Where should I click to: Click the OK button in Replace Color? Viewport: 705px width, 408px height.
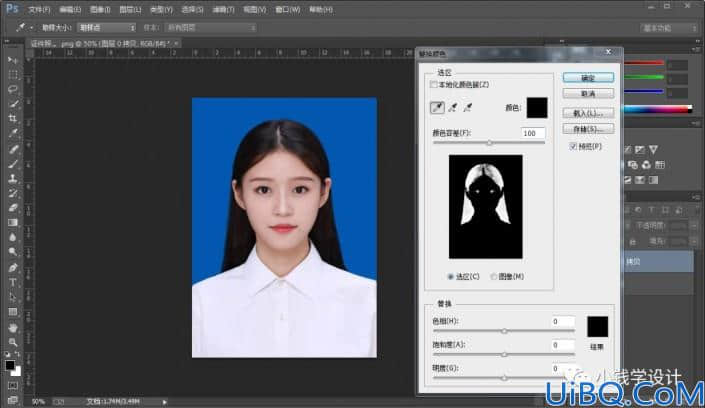point(588,78)
